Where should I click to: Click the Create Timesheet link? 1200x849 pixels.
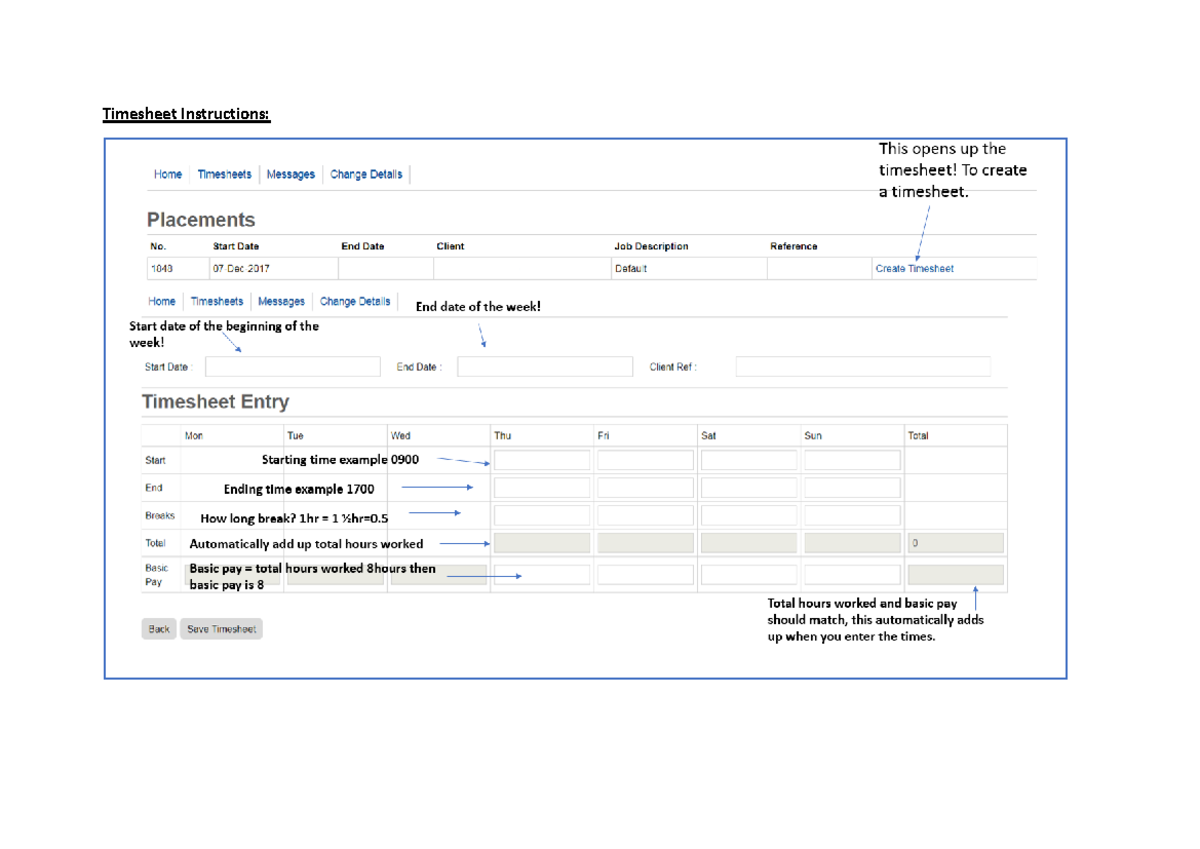point(914,268)
